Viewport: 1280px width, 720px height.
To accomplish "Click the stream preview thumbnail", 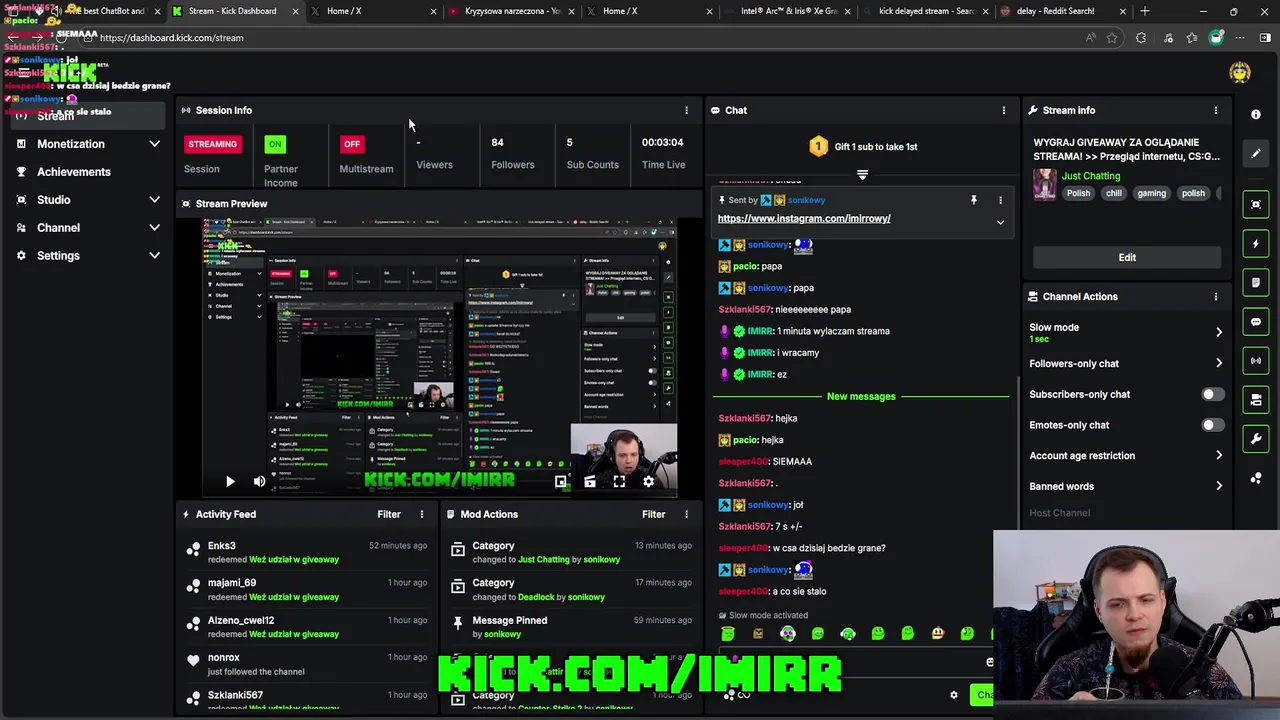I will coord(440,357).
